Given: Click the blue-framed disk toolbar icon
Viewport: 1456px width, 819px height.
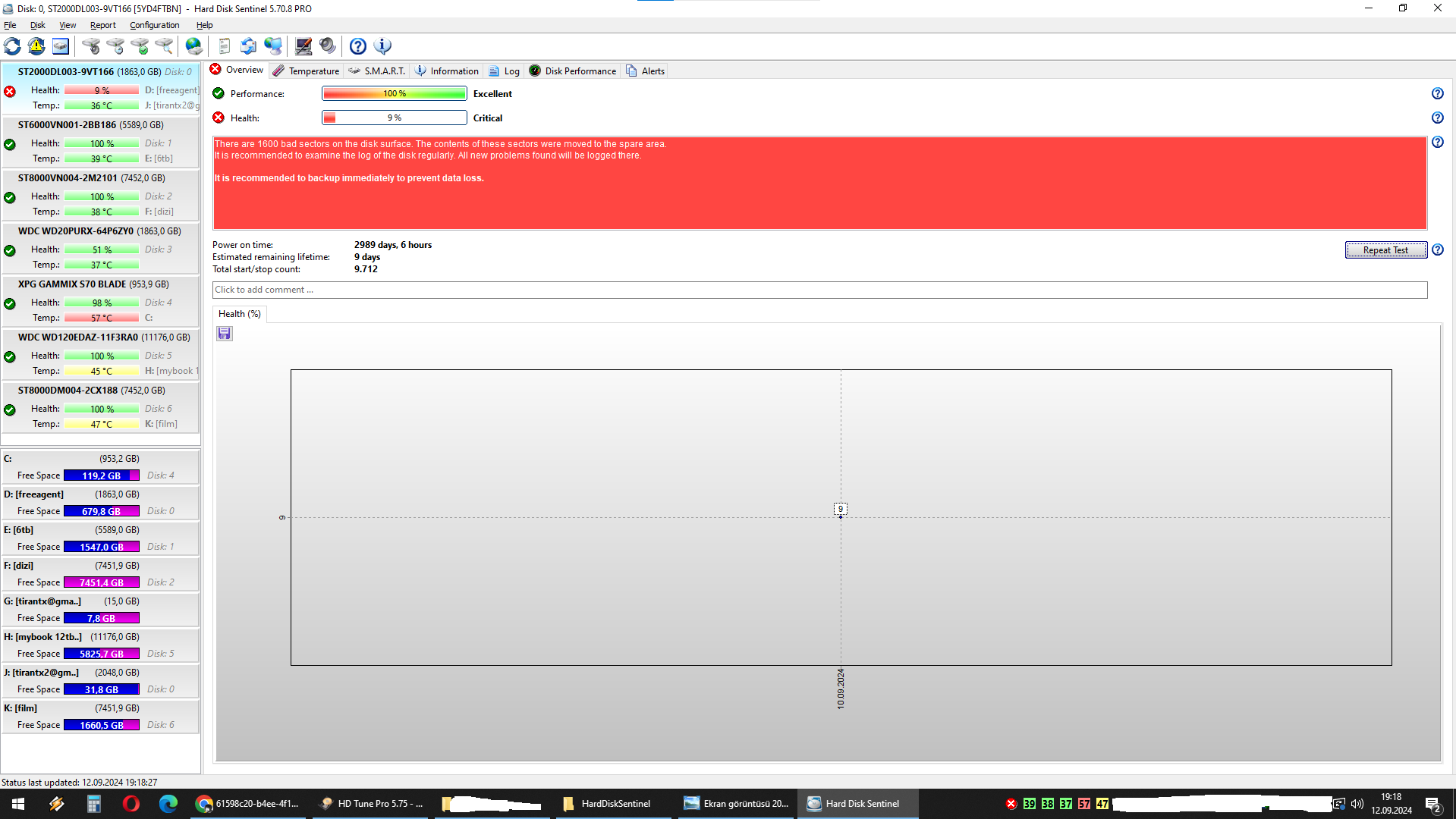Looking at the screenshot, I should 61,46.
